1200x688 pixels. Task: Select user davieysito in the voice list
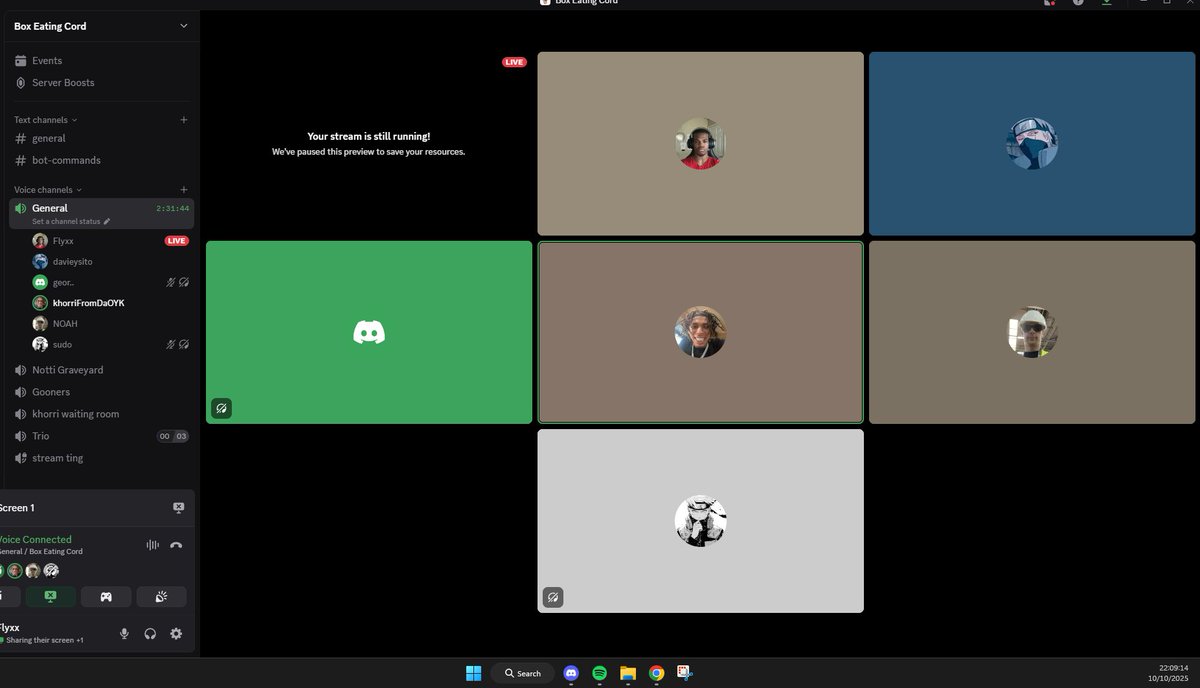pyautogui.click(x=110, y=262)
